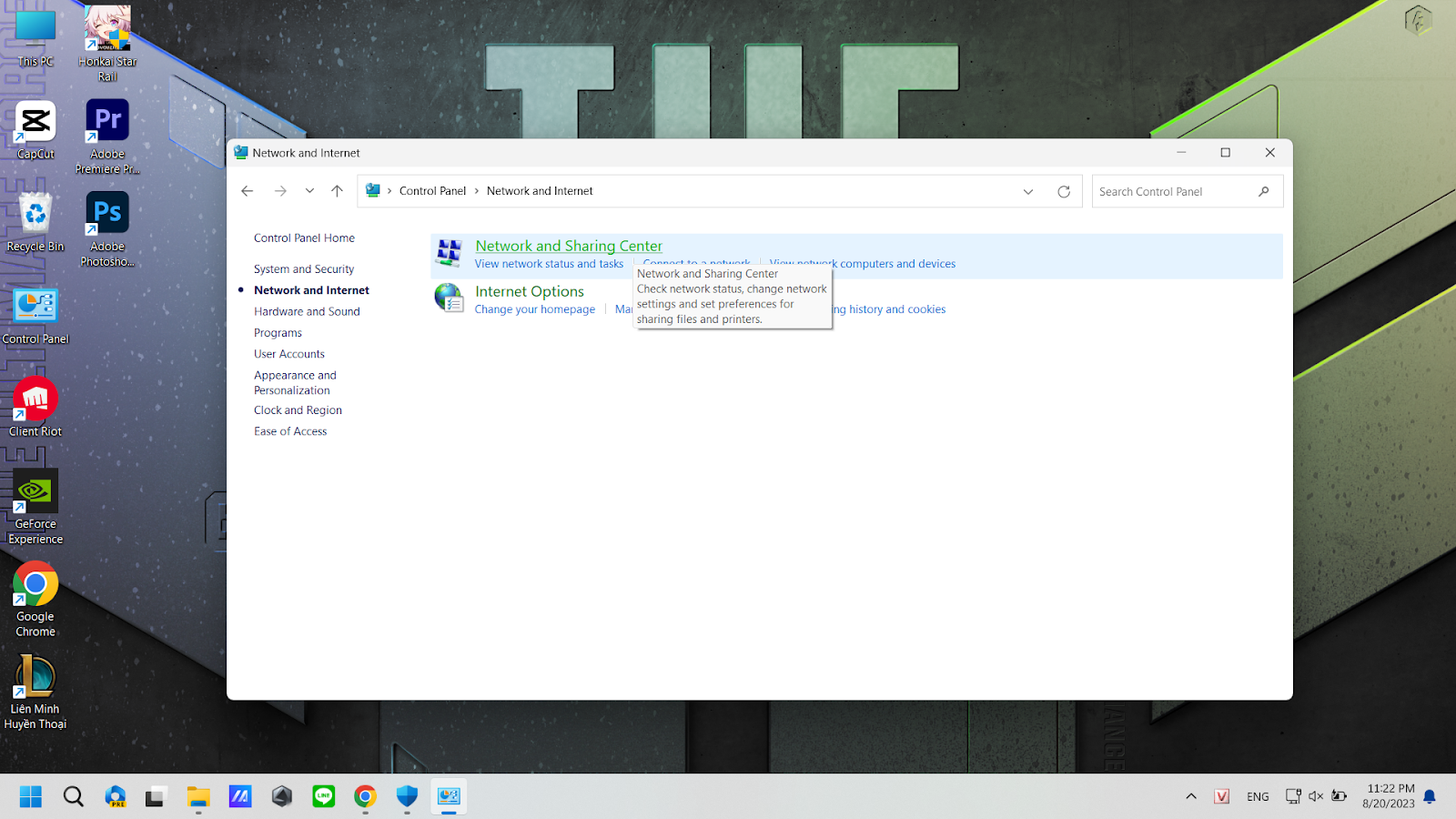1456x819 pixels.
Task: Open Appearance and Personalization category
Action: tap(295, 382)
